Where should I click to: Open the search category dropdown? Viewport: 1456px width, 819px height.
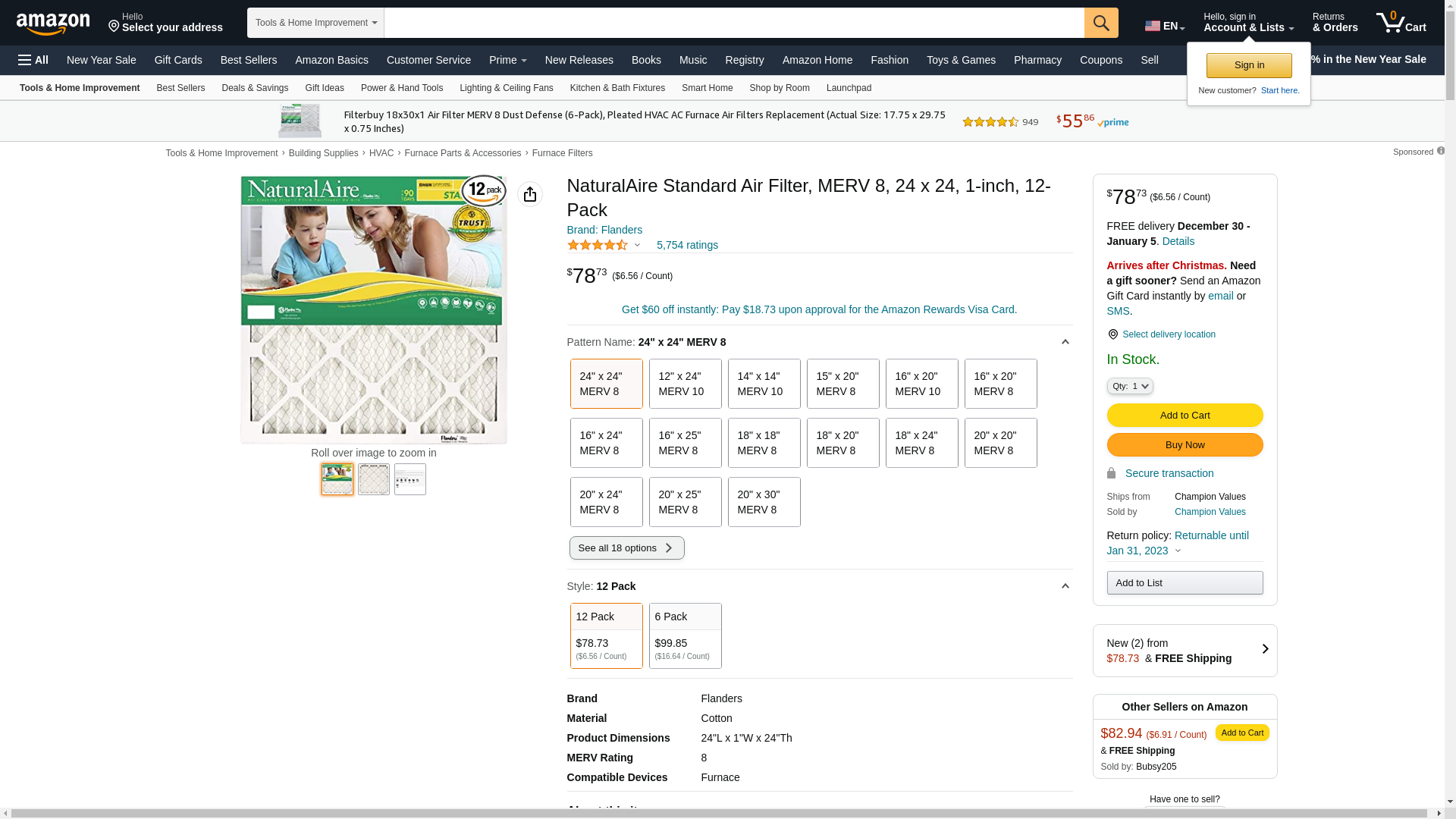tap(315, 23)
